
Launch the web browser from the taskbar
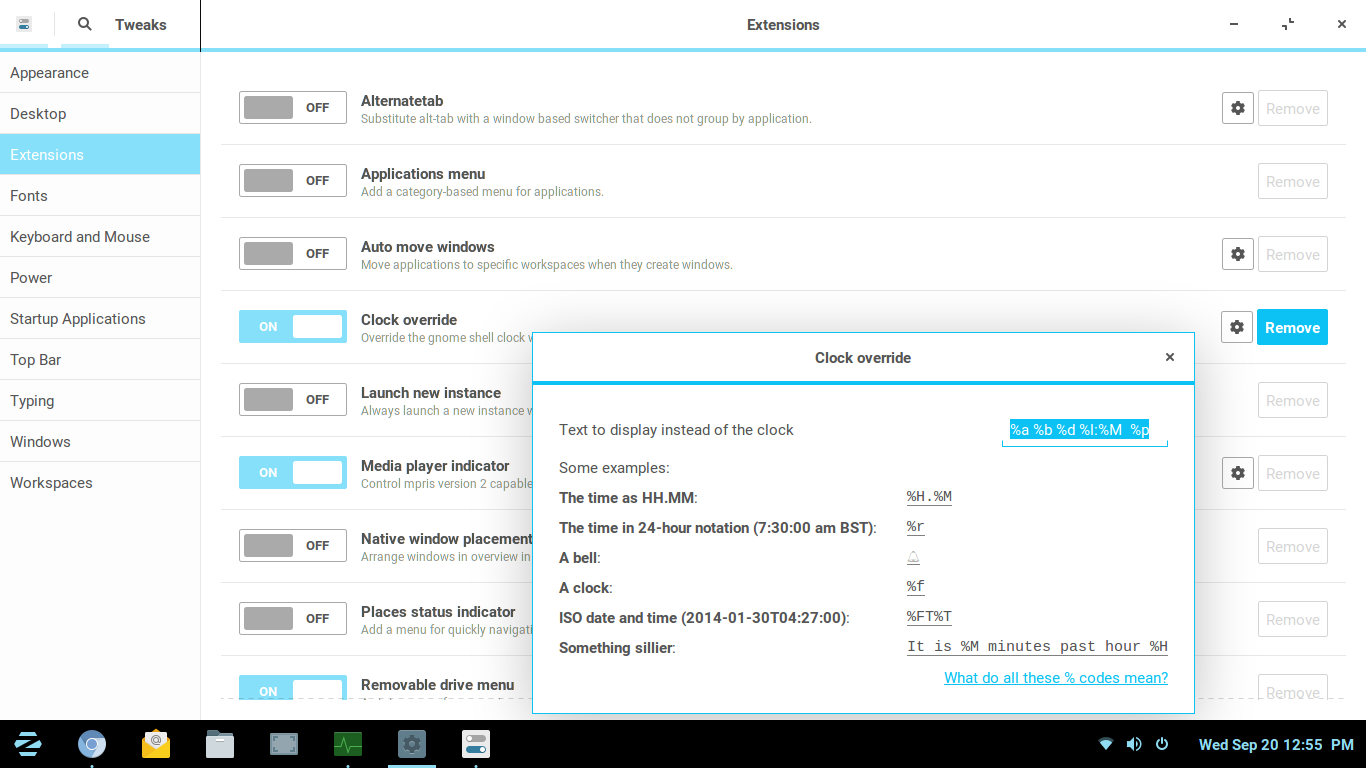click(x=92, y=744)
